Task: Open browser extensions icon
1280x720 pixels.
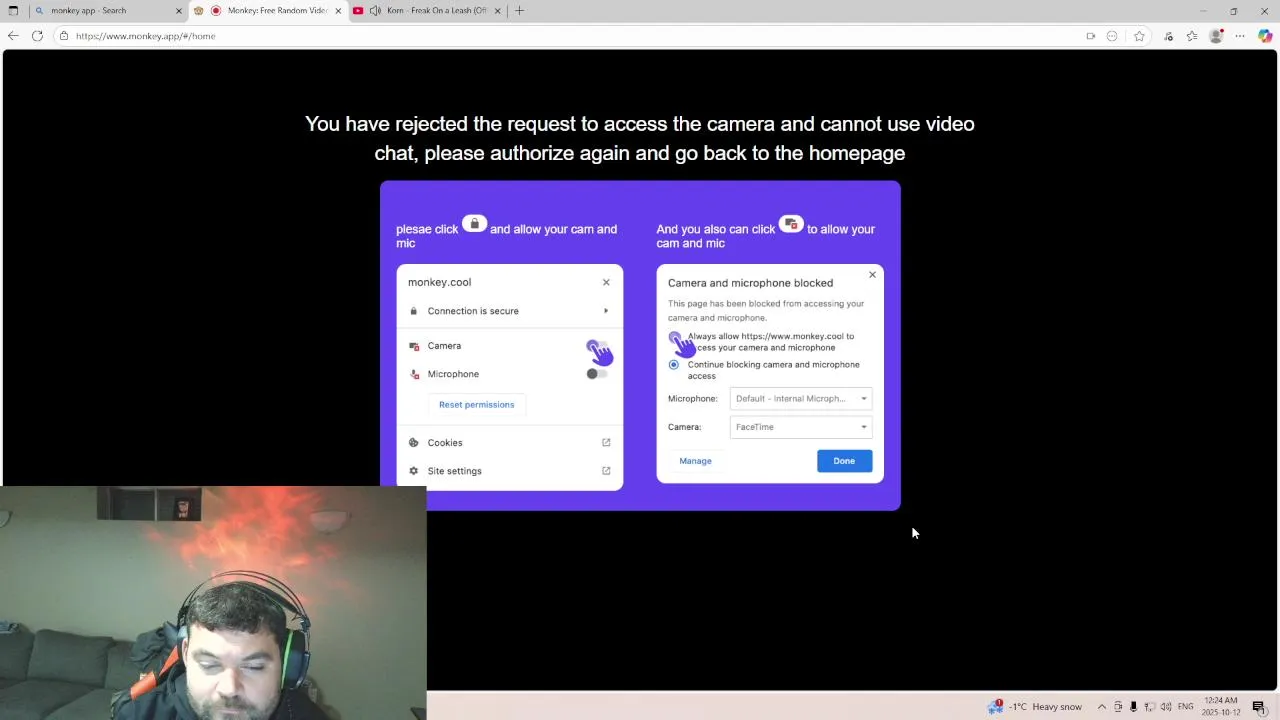Action: tap(1168, 36)
